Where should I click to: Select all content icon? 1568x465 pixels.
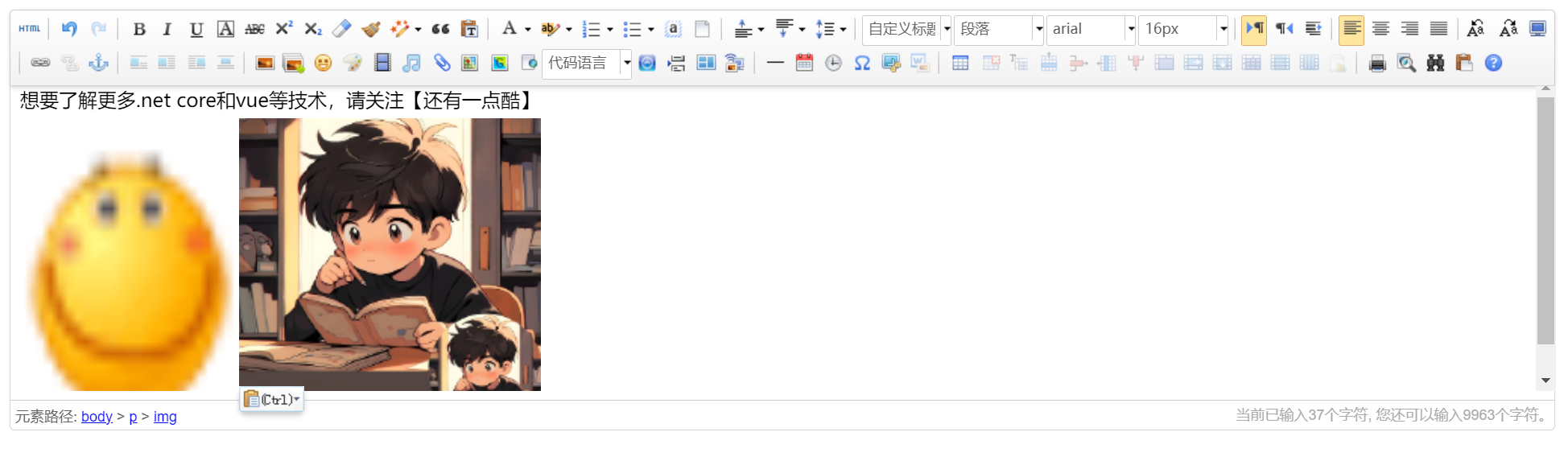pyautogui.click(x=673, y=29)
